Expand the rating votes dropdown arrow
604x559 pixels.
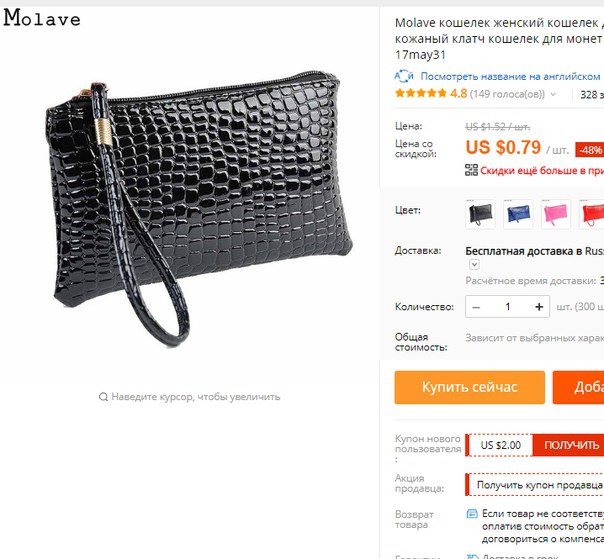[553, 94]
